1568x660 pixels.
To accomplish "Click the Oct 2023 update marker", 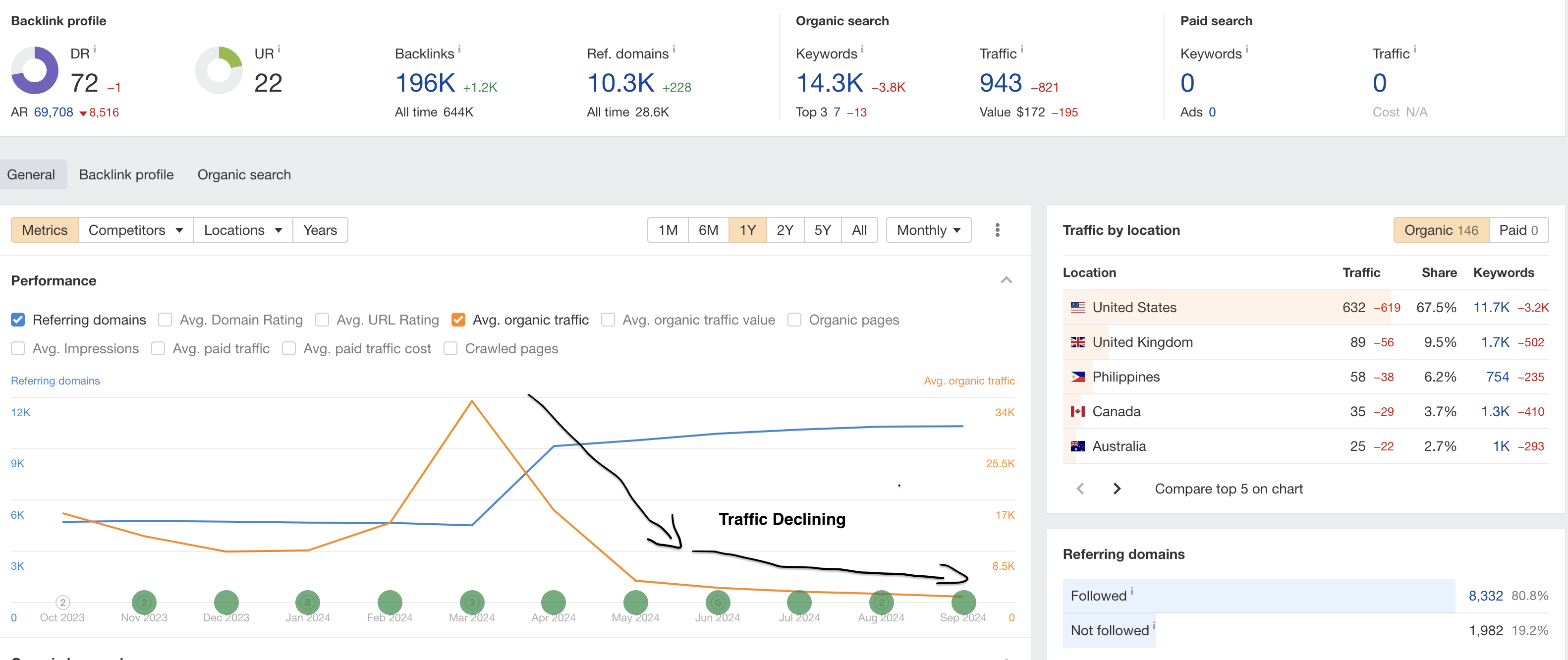I will point(62,602).
